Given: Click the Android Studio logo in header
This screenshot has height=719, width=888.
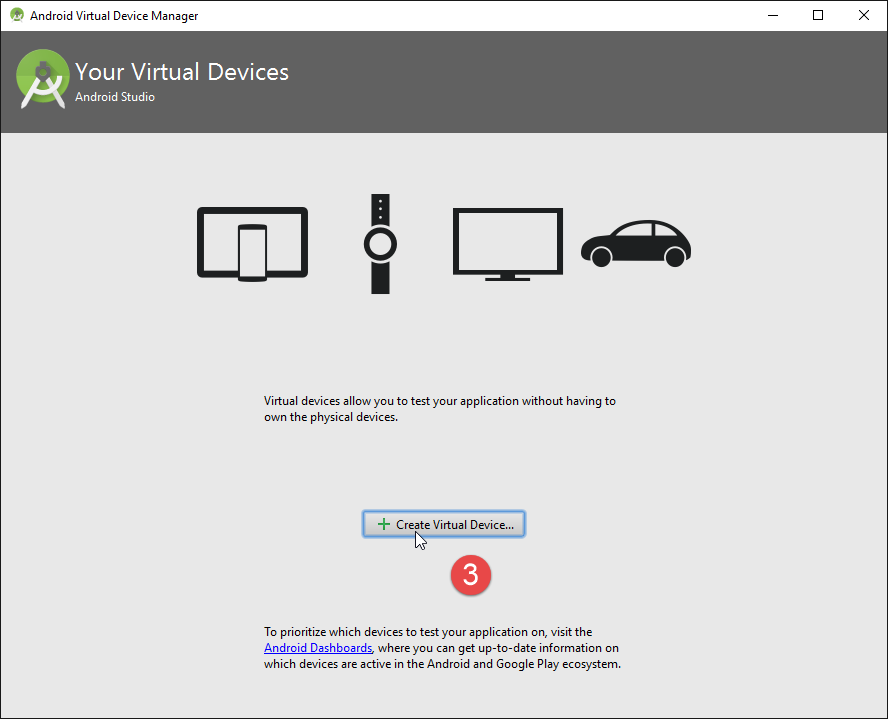Looking at the screenshot, I should pyautogui.click(x=42, y=81).
